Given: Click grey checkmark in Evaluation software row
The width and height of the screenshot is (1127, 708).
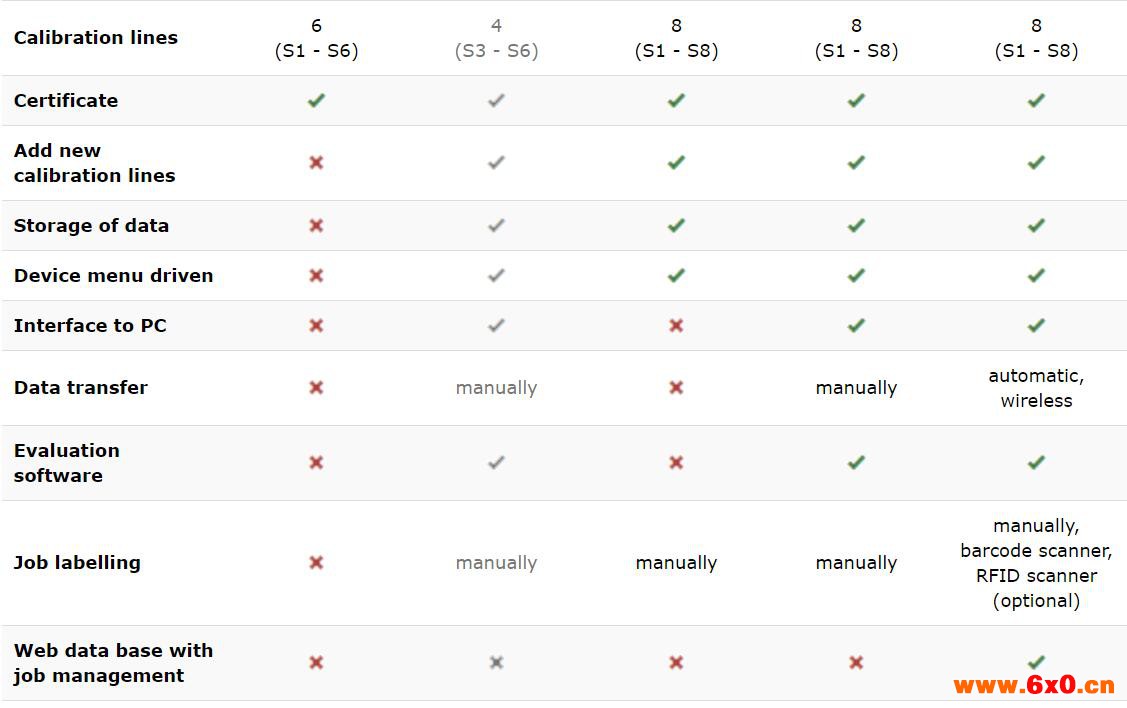Looking at the screenshot, I should point(496,463).
